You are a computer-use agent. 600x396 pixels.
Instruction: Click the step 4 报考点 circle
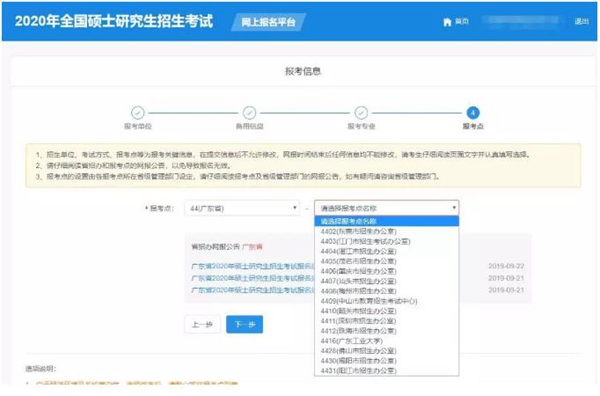[x=473, y=113]
